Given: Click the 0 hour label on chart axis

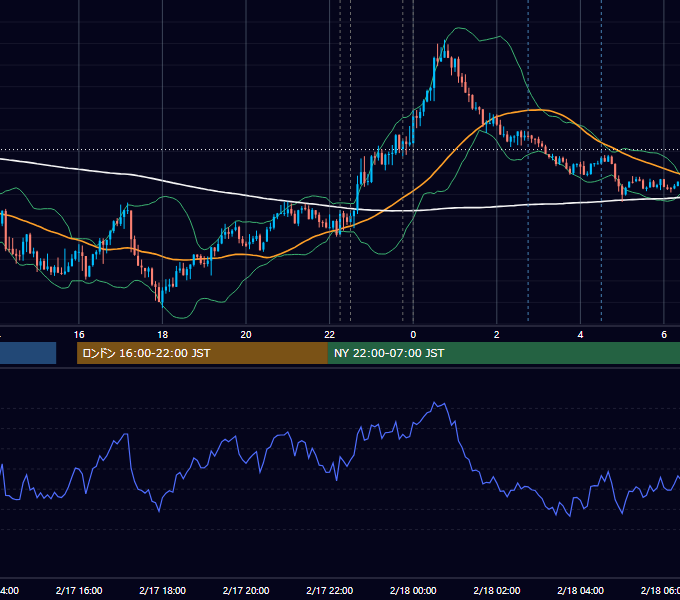Looking at the screenshot, I should tap(413, 335).
